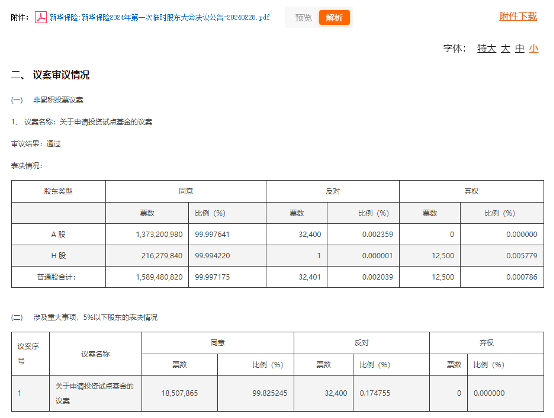Click the A 股 row label
The height and width of the screenshot is (418, 554).
[x=58, y=234]
